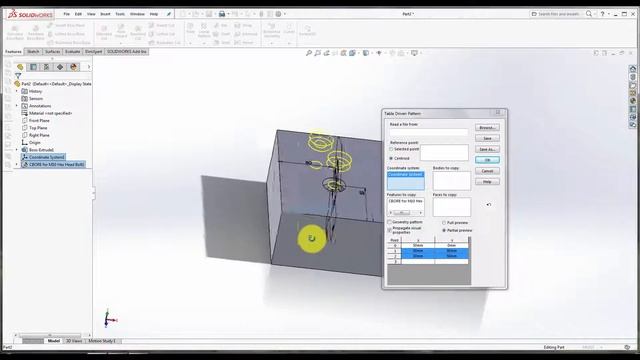Click the Features to copy horizontal scrollbar

coord(405,213)
